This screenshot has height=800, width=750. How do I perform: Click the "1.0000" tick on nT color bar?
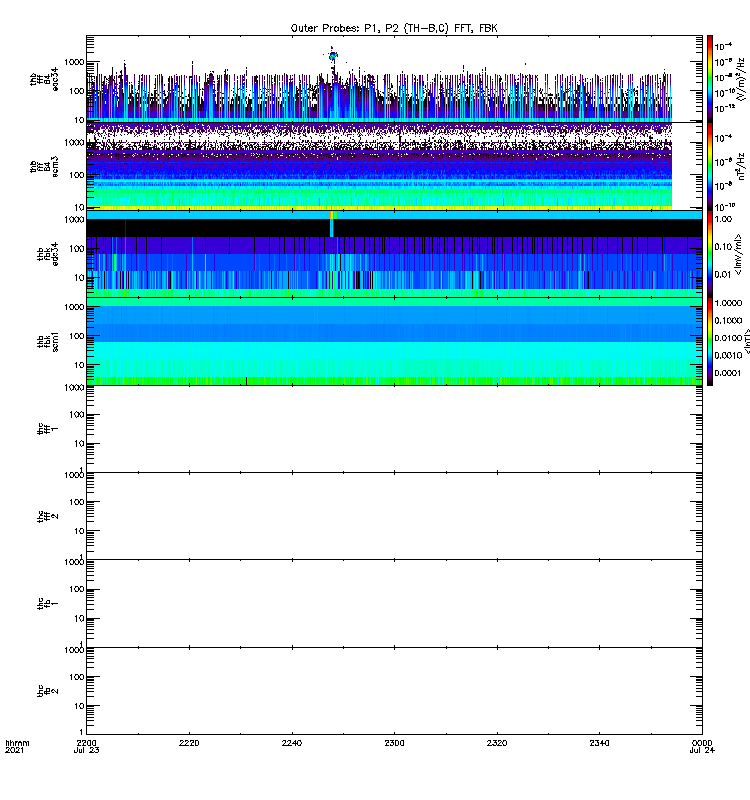(x=728, y=303)
